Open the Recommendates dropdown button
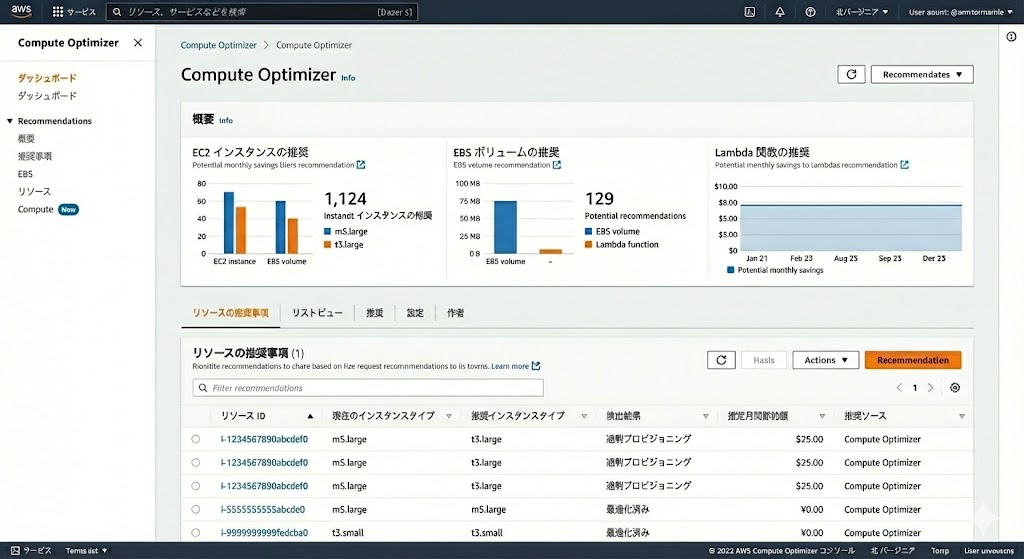 pyautogui.click(x=922, y=74)
